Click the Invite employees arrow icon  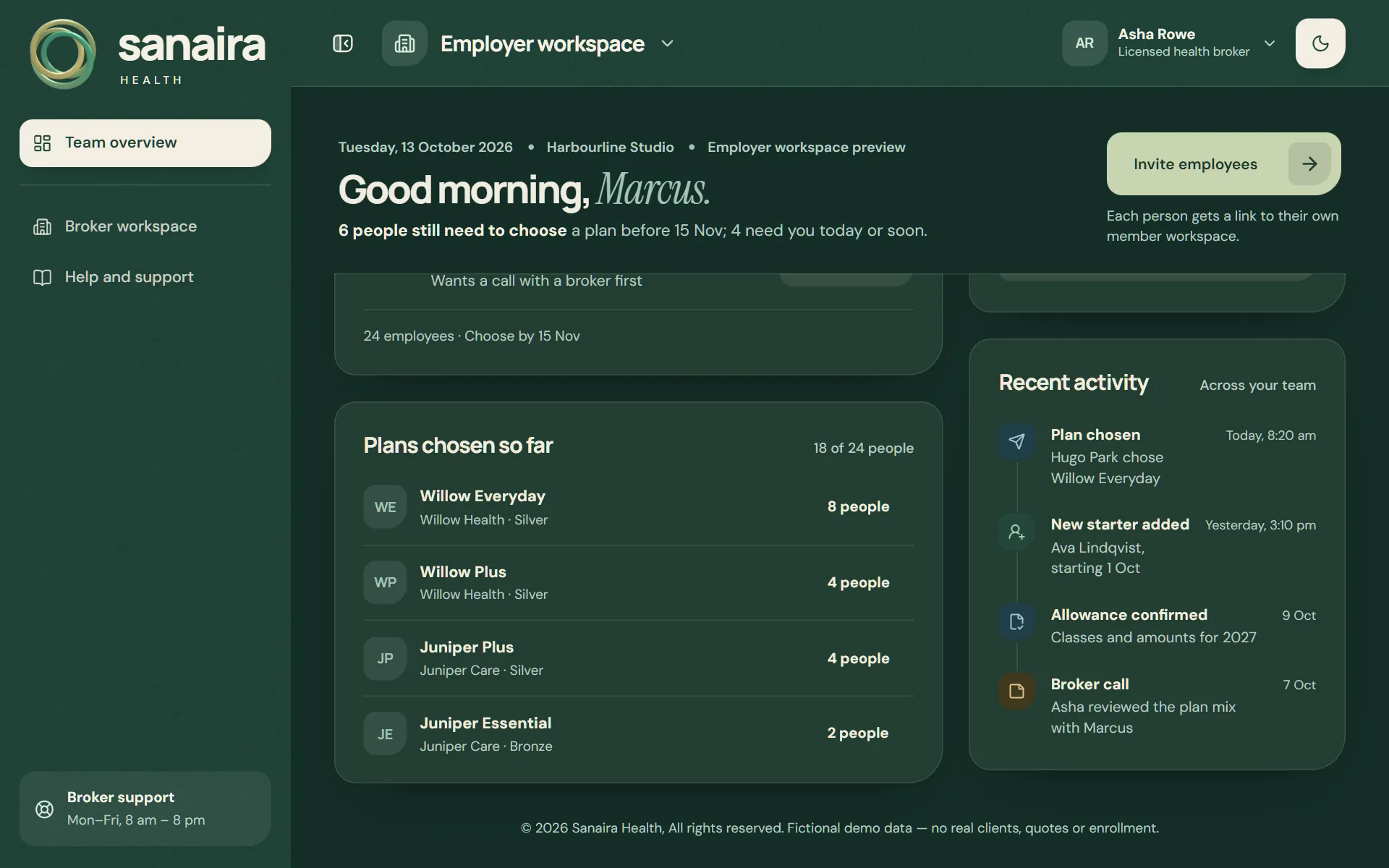[1309, 163]
